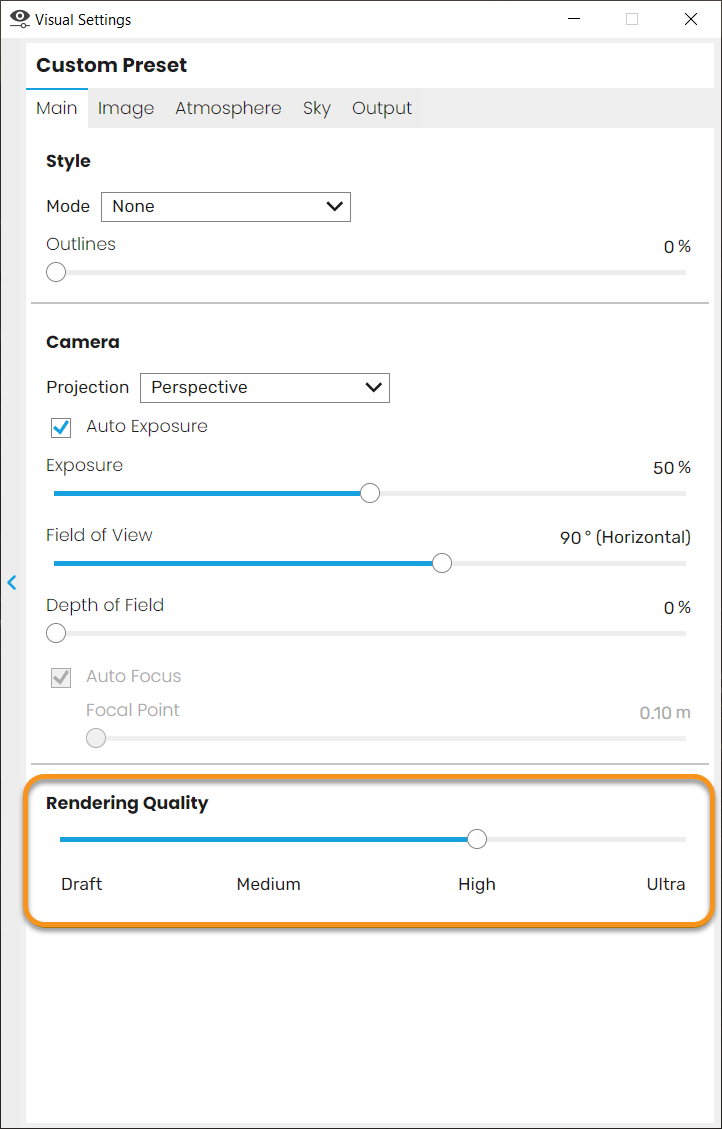Open the Style Mode dropdown
The height and width of the screenshot is (1129, 722).
tap(225, 207)
